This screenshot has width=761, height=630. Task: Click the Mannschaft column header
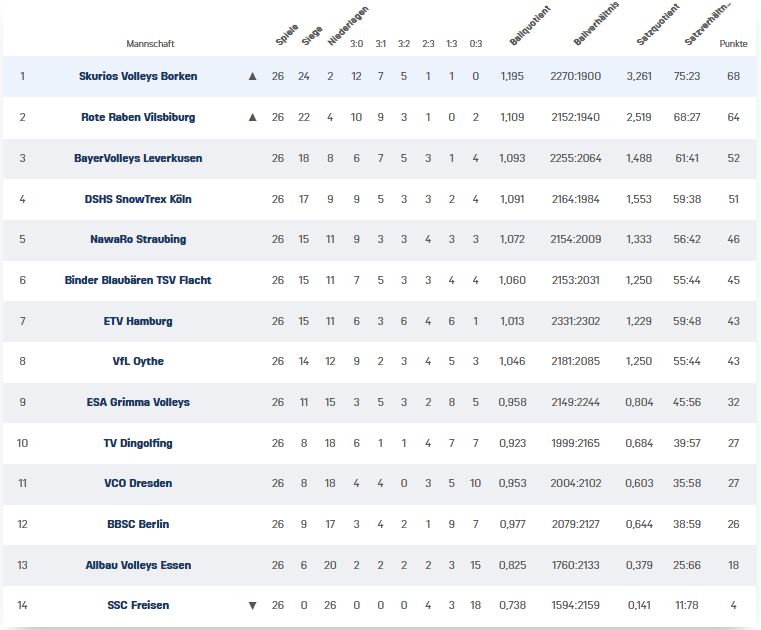point(150,44)
